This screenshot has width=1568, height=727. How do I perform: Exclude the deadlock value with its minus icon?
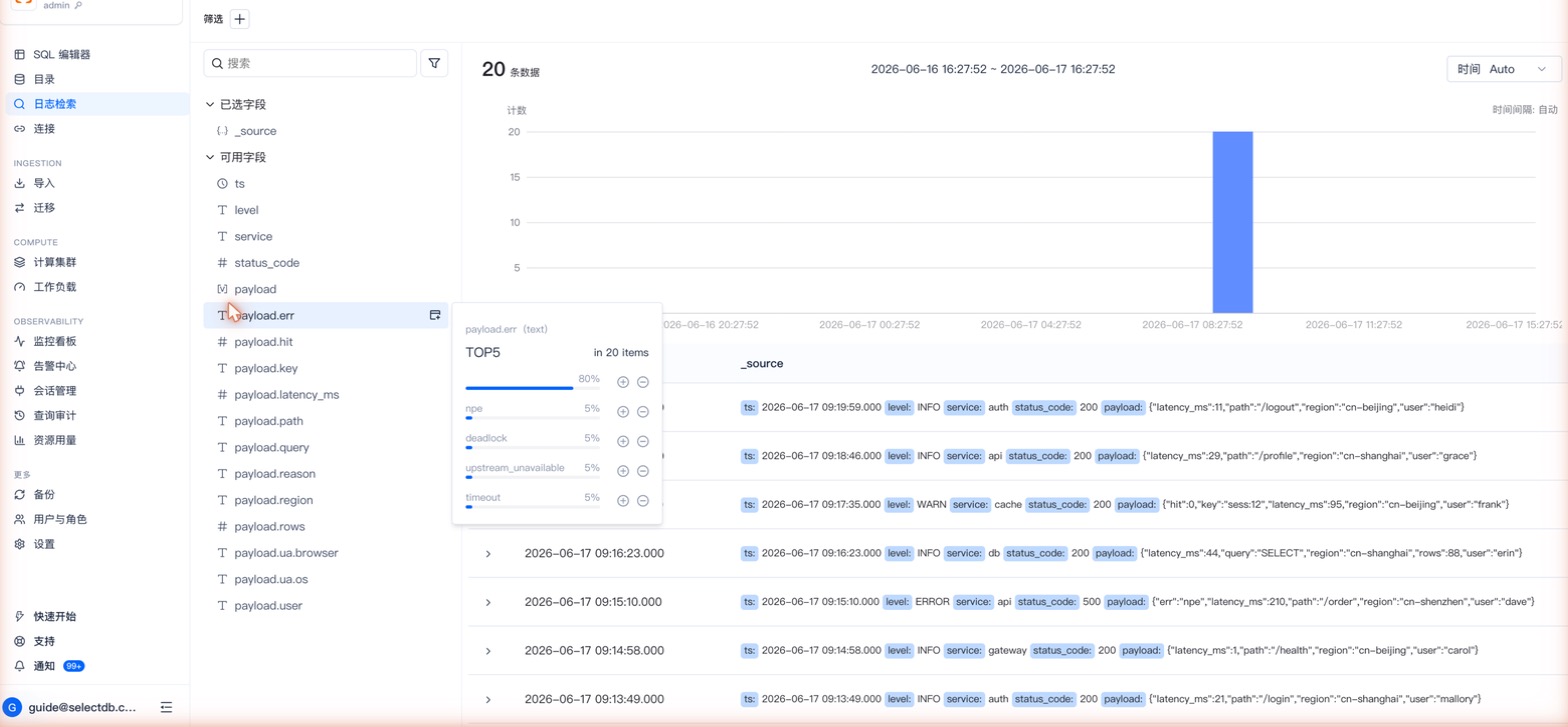[x=643, y=441]
